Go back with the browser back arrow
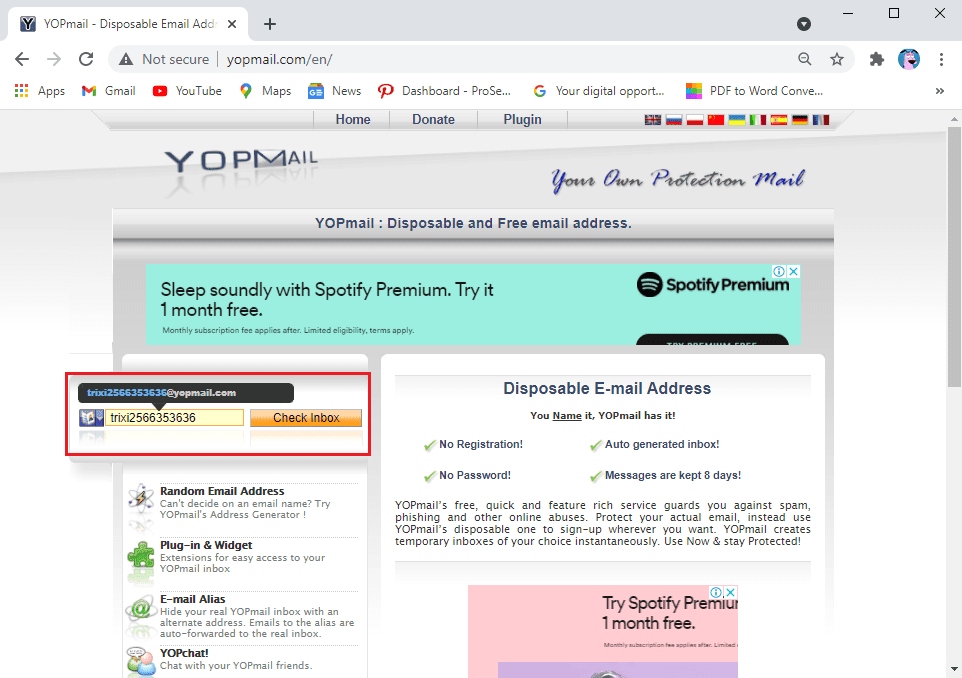962x678 pixels. point(22,59)
